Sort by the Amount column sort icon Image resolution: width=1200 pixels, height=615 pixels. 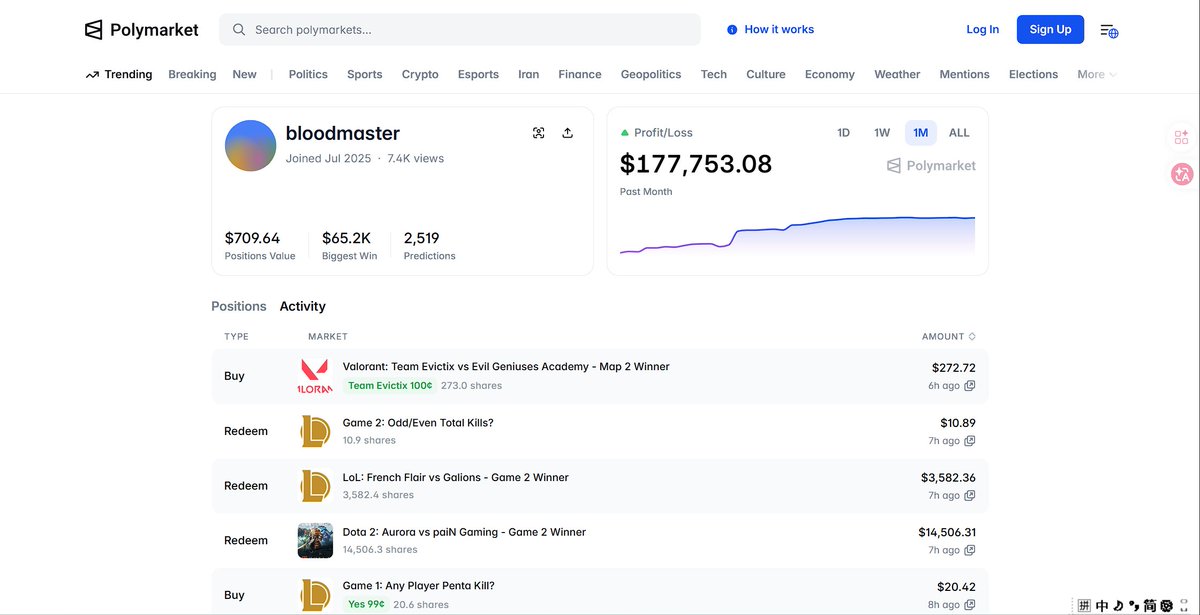click(x=972, y=337)
